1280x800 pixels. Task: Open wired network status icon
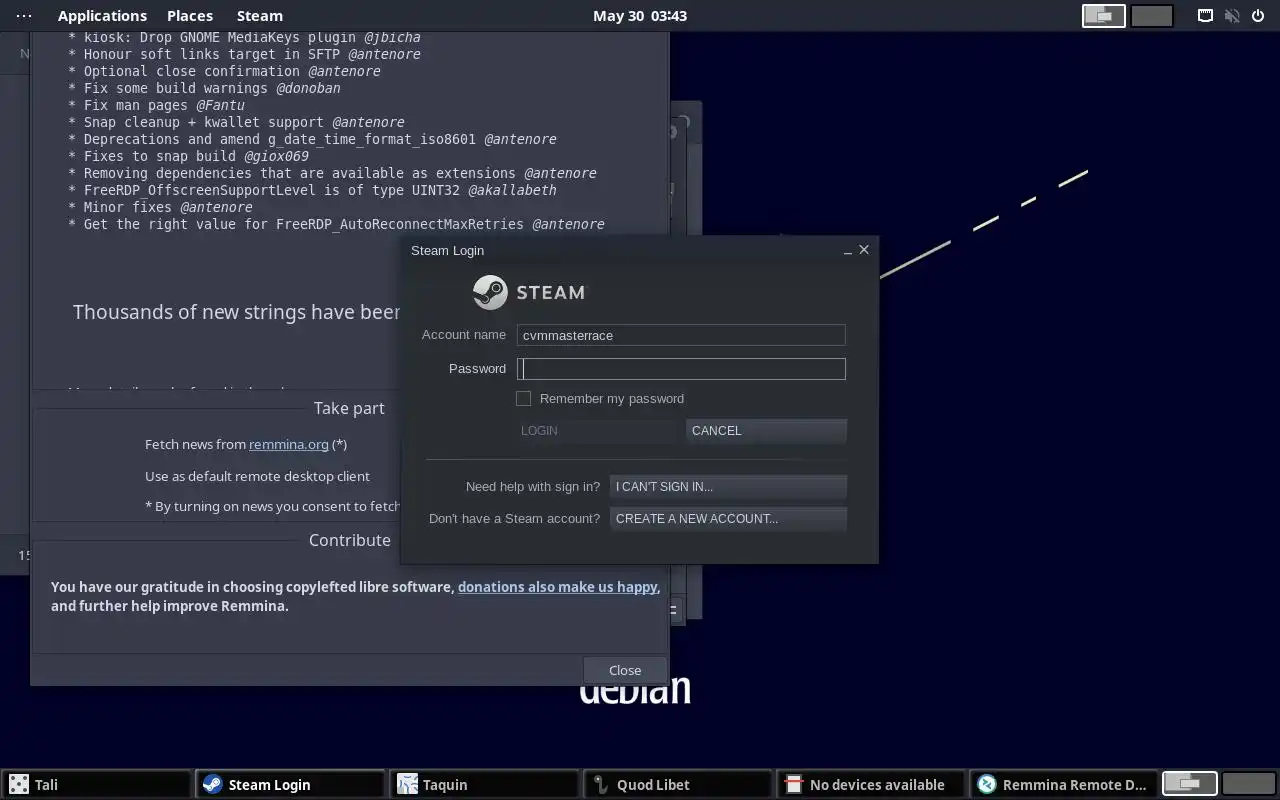[x=1206, y=15]
